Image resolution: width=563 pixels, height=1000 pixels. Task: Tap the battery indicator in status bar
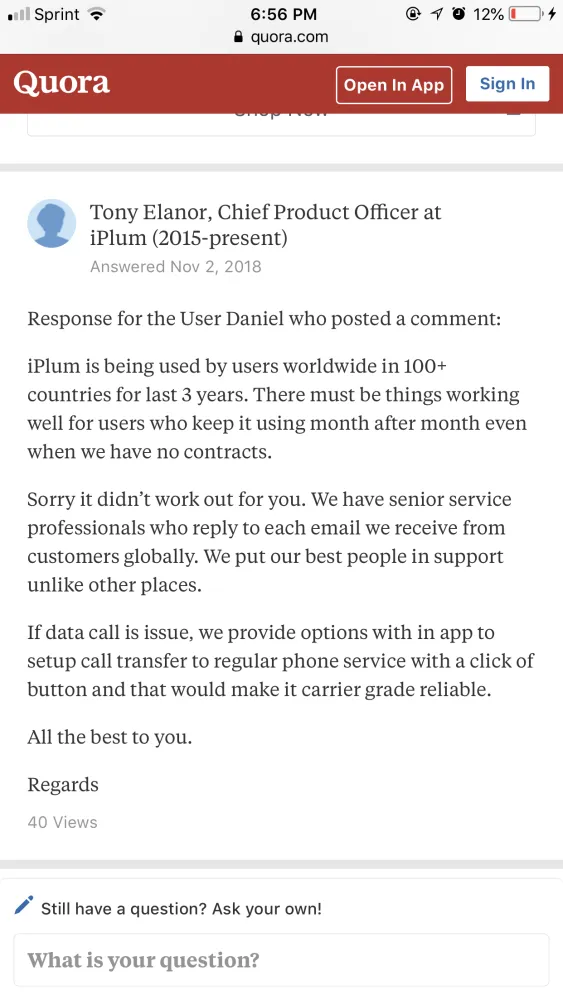pos(526,14)
